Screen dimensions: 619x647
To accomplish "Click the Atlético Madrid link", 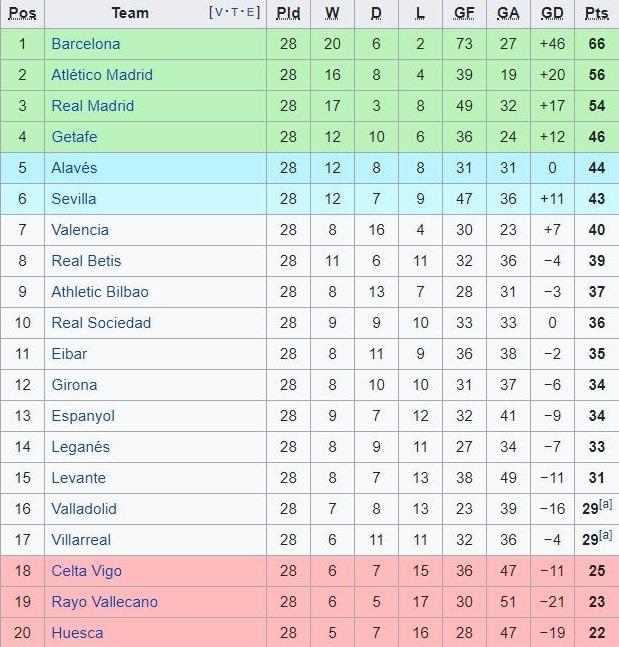I will (102, 75).
